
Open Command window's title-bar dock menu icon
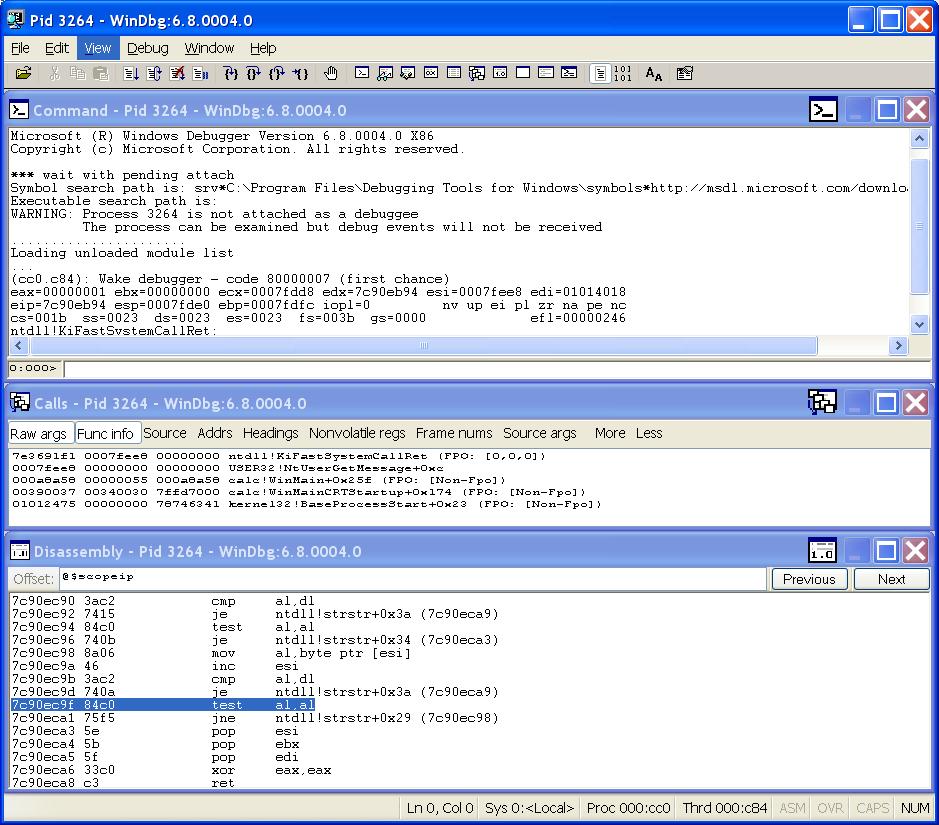coord(823,110)
